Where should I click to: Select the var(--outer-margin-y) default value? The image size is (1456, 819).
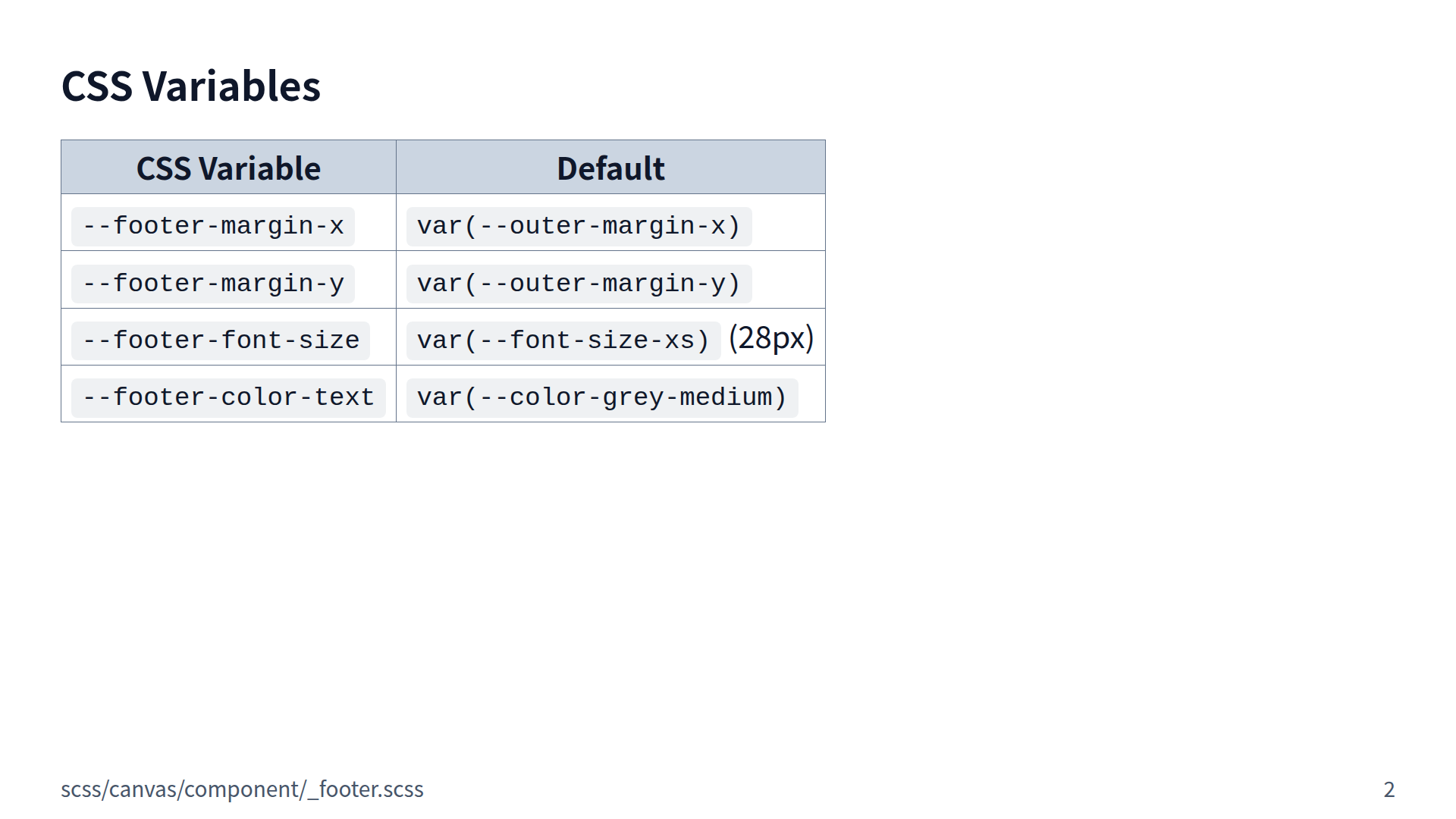[x=579, y=284]
